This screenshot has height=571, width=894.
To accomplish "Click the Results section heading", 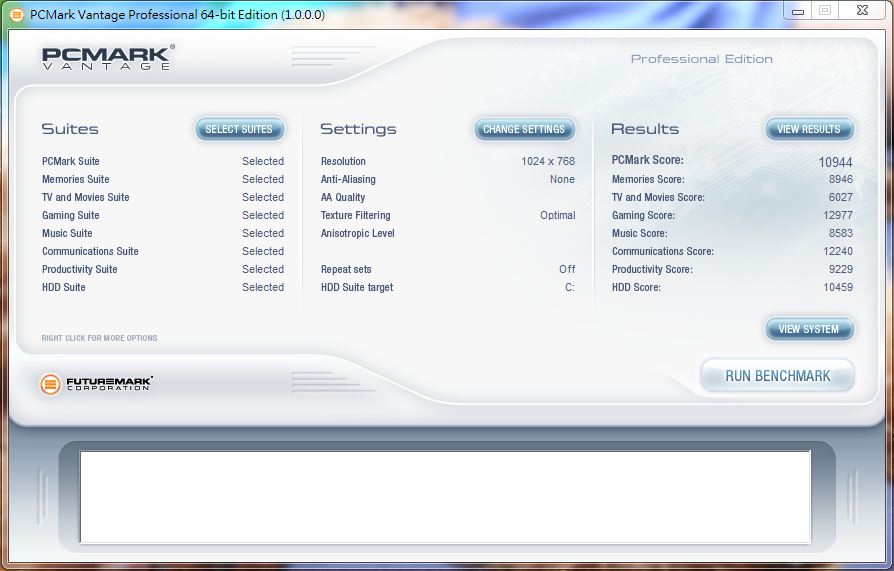I will [x=645, y=129].
